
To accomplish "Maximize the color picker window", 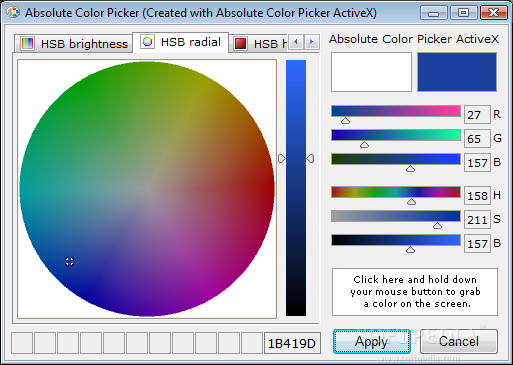I will point(463,13).
